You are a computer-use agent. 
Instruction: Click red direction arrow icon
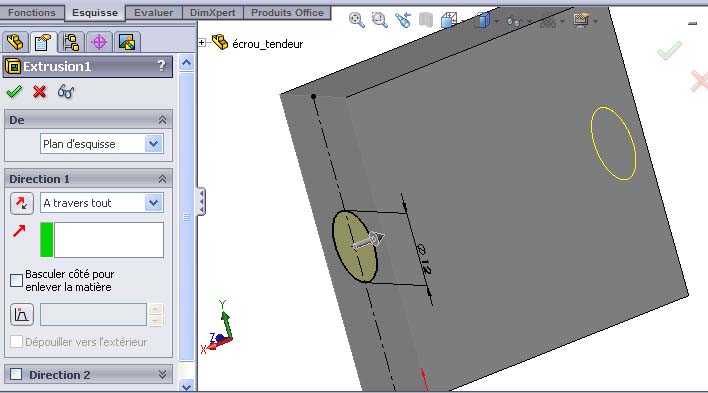pos(19,231)
